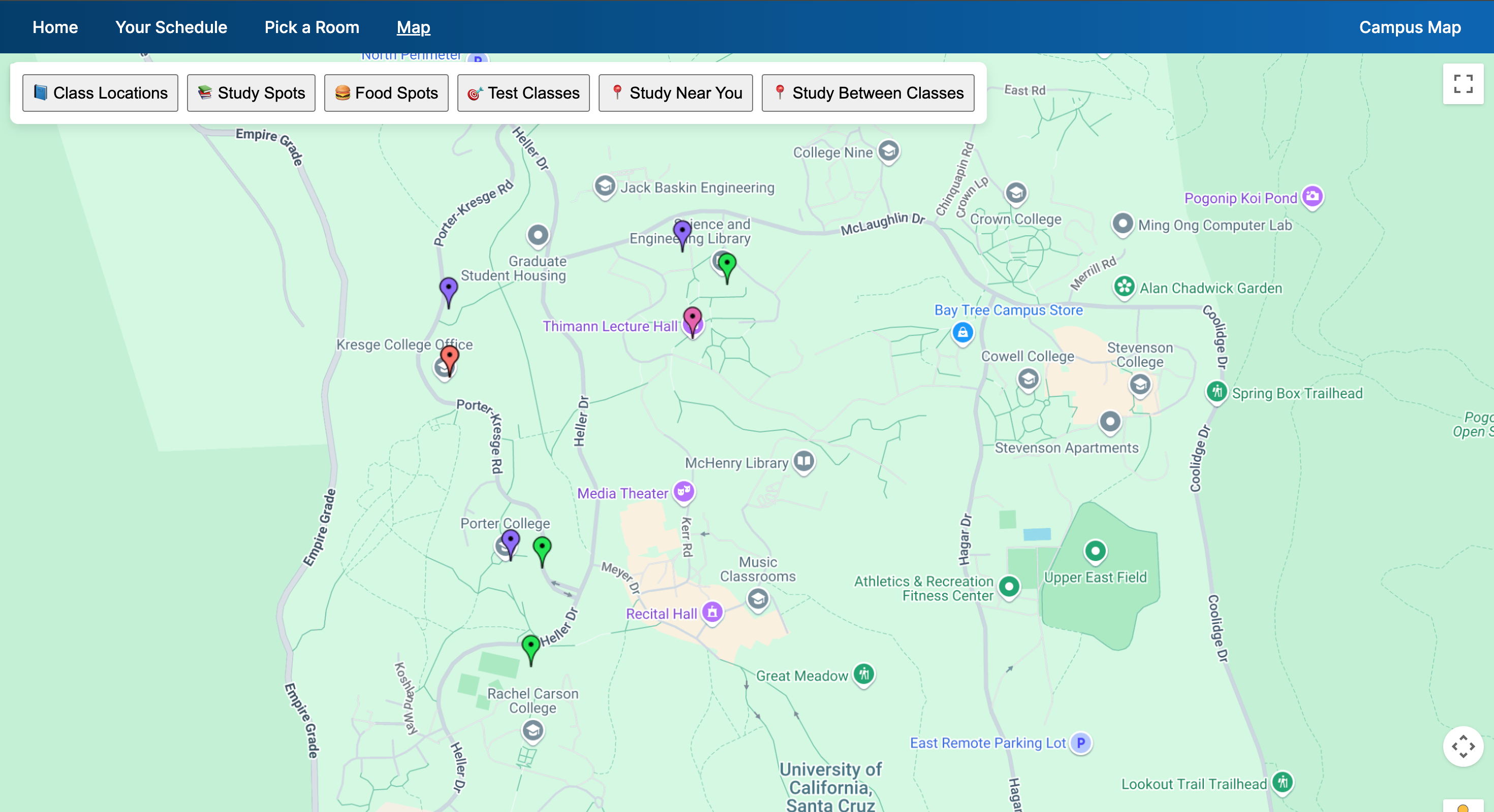The height and width of the screenshot is (812, 1494).
Task: Go to Pick a Room page
Action: click(312, 27)
